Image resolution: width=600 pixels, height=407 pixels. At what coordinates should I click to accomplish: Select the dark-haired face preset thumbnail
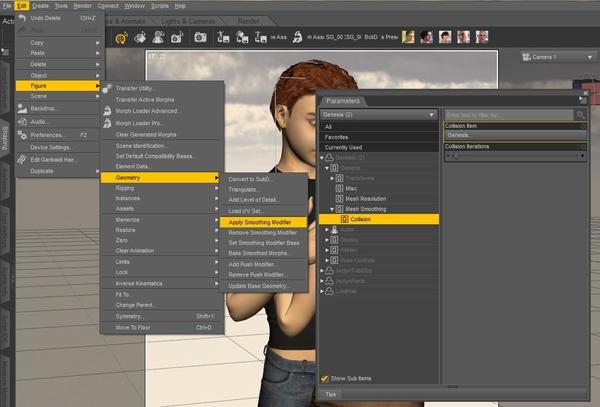point(426,37)
